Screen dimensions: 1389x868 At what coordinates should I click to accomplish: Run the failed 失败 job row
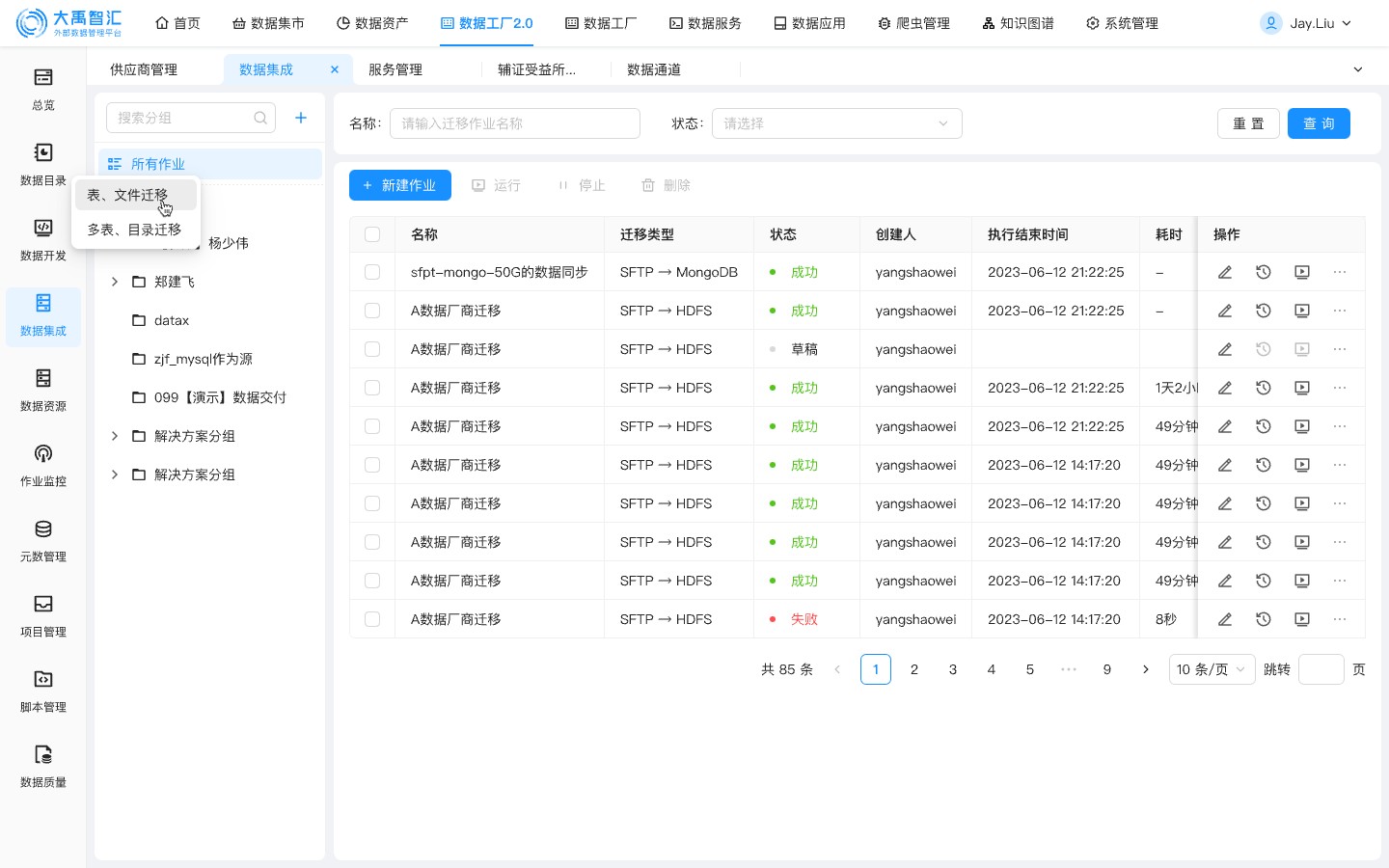point(1302,619)
